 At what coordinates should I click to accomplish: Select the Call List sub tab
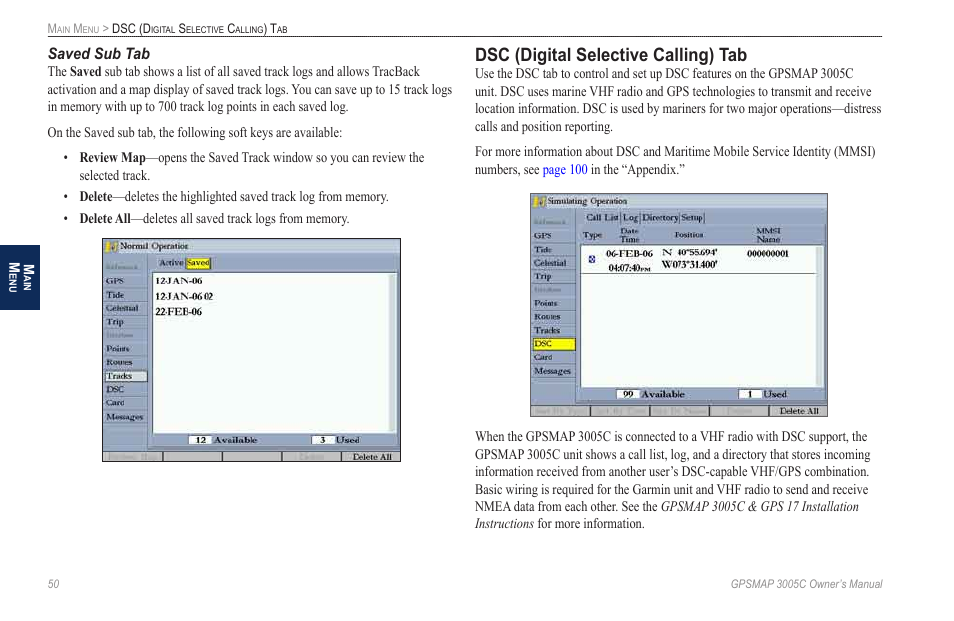tap(602, 217)
